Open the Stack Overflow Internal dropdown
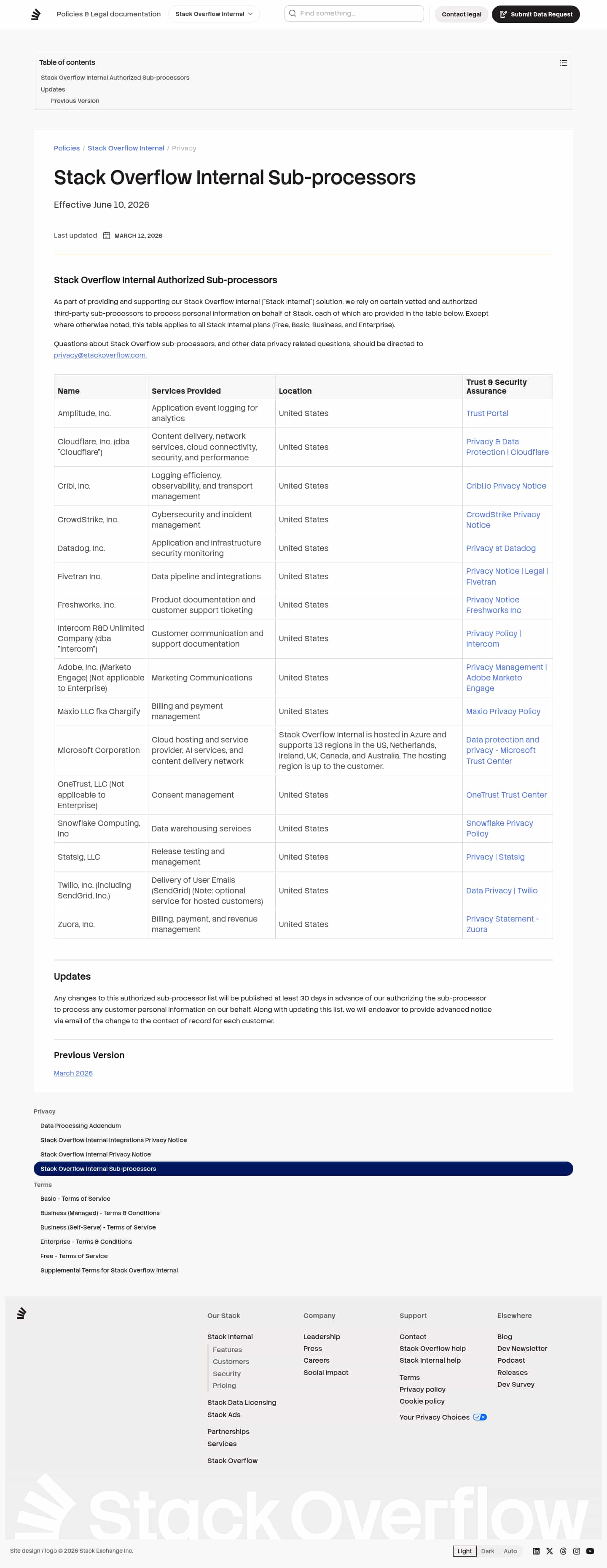 point(214,14)
